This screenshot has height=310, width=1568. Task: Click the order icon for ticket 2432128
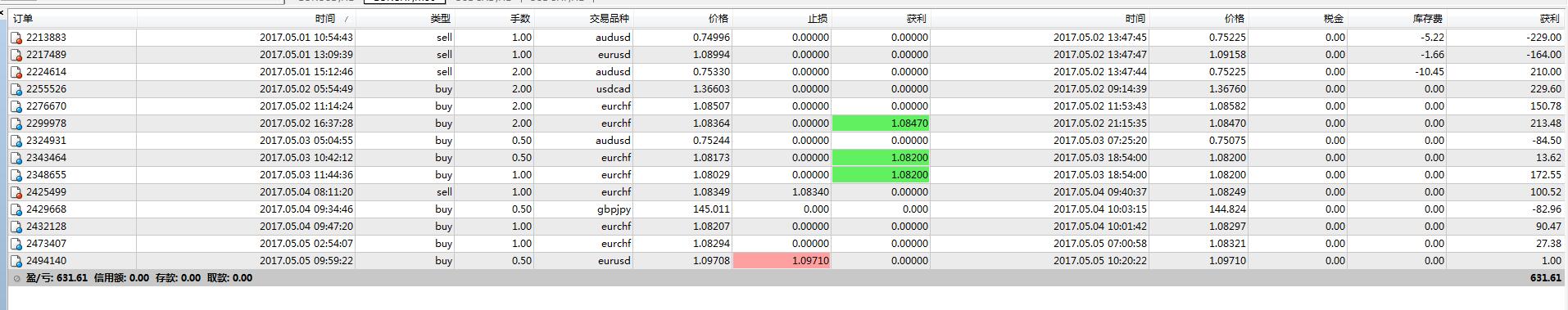click(16, 227)
